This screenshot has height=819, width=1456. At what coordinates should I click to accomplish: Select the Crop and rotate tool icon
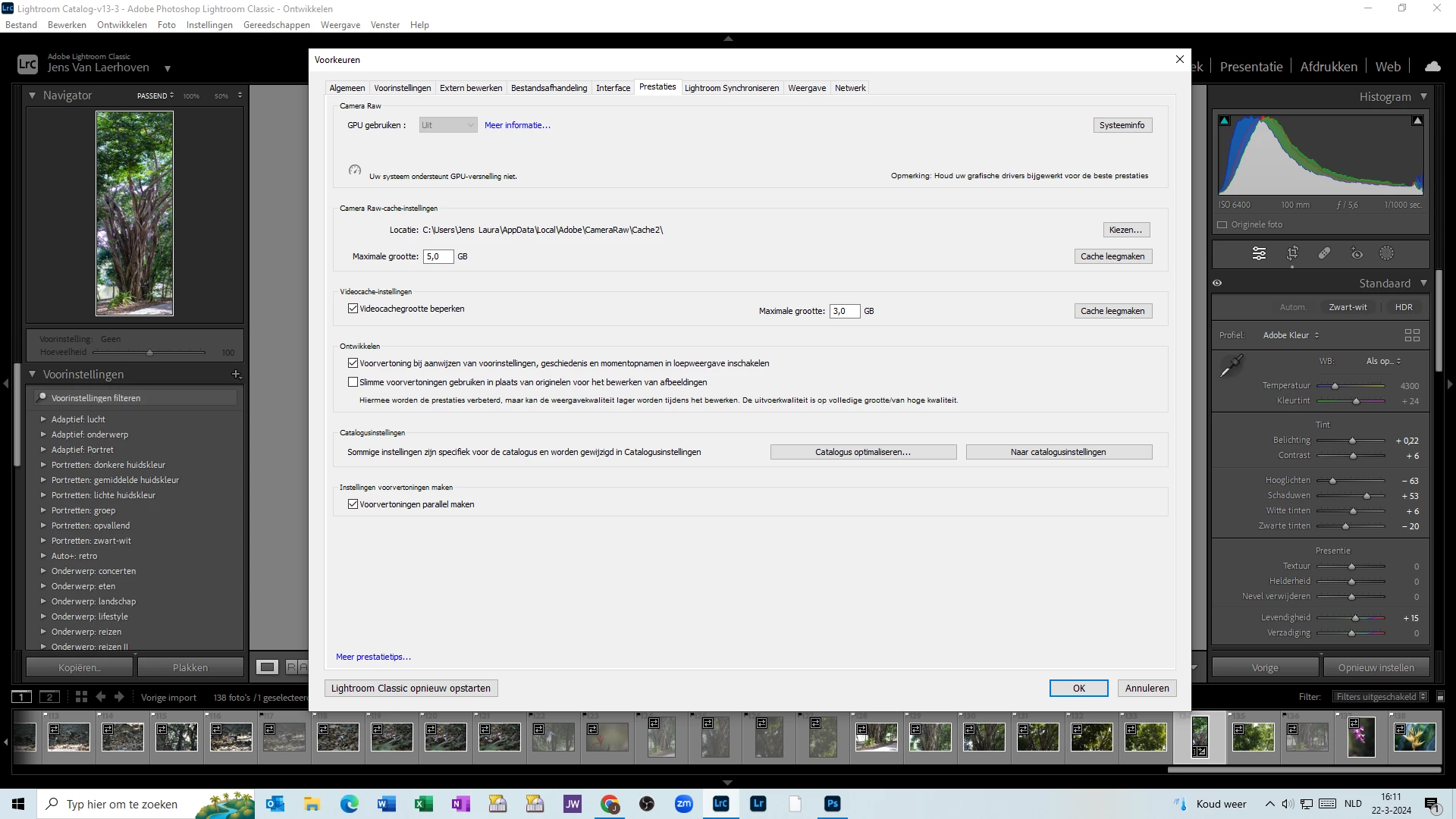[x=1292, y=253]
